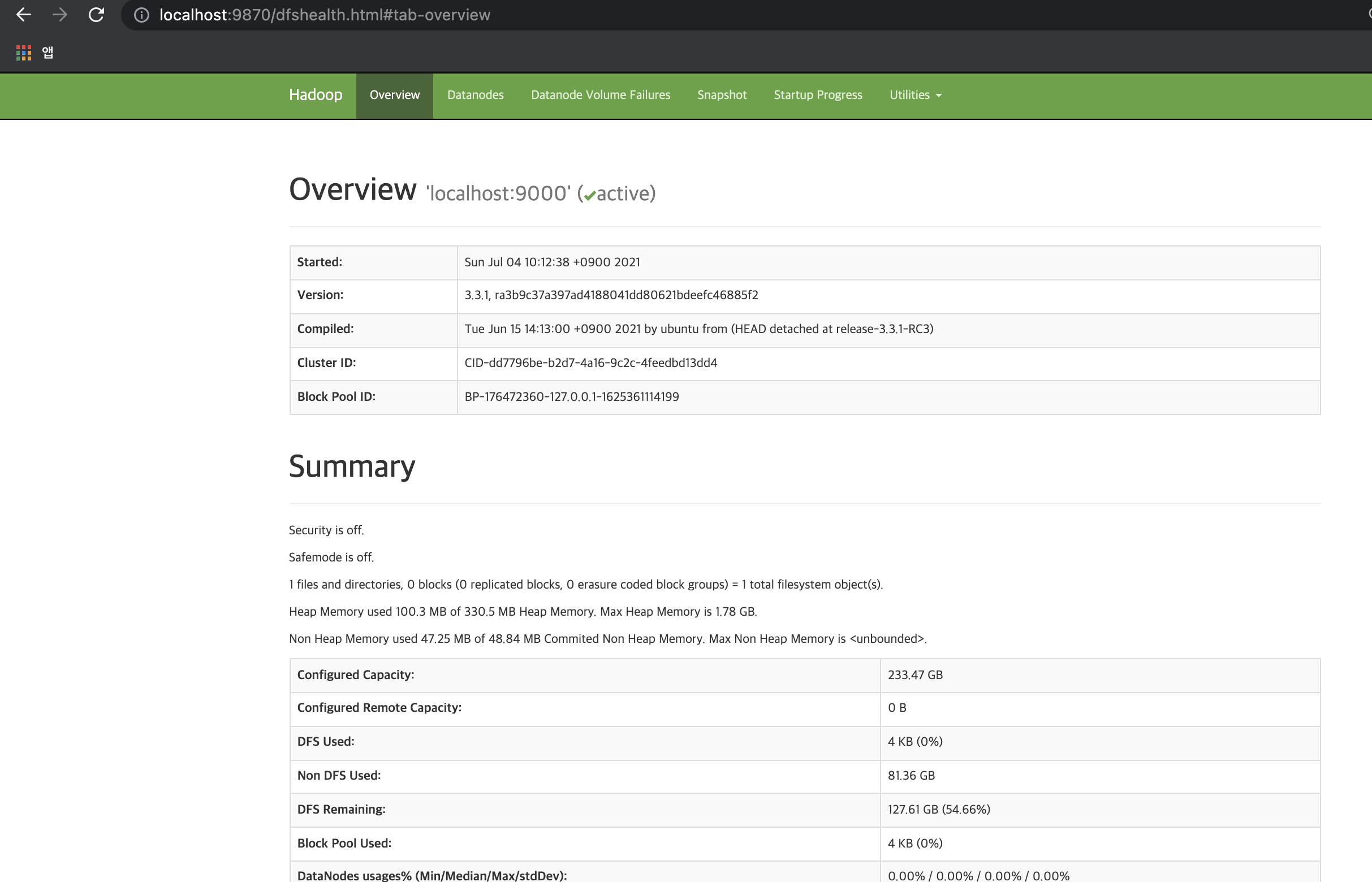The height and width of the screenshot is (882, 1372).
Task: Select the value '233.47 GB'
Action: pyautogui.click(x=916, y=675)
